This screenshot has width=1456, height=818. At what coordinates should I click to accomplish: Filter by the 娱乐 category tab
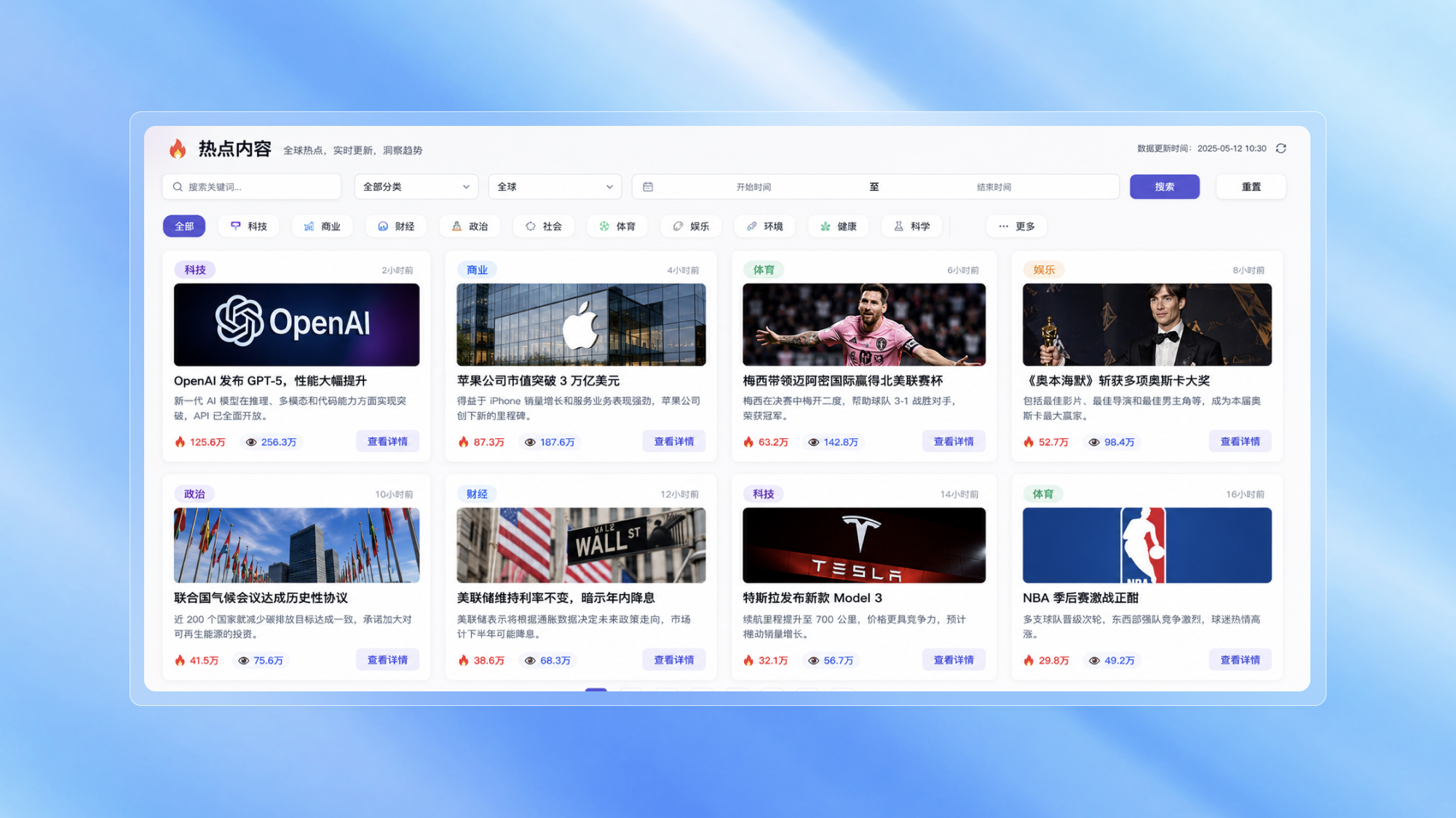(x=691, y=226)
